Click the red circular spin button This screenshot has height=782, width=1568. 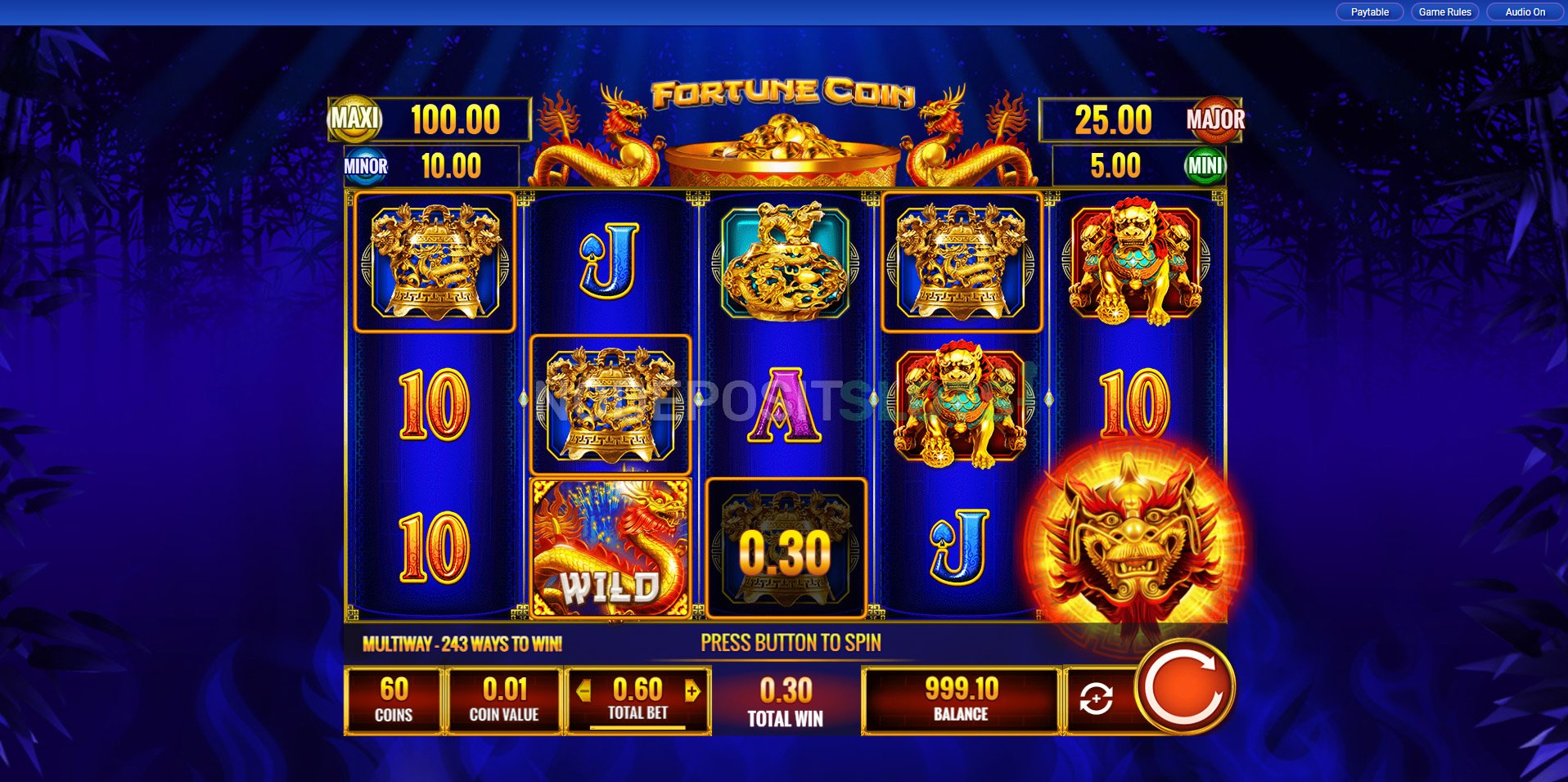tap(1184, 687)
